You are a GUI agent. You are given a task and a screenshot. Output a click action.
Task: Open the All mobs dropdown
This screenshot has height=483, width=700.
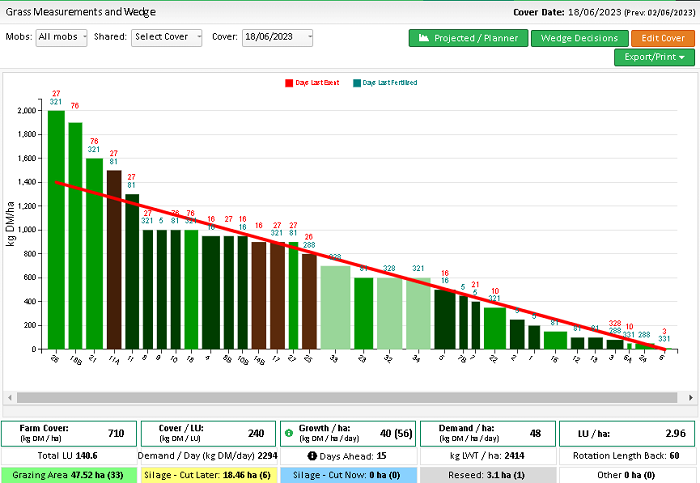(62, 37)
